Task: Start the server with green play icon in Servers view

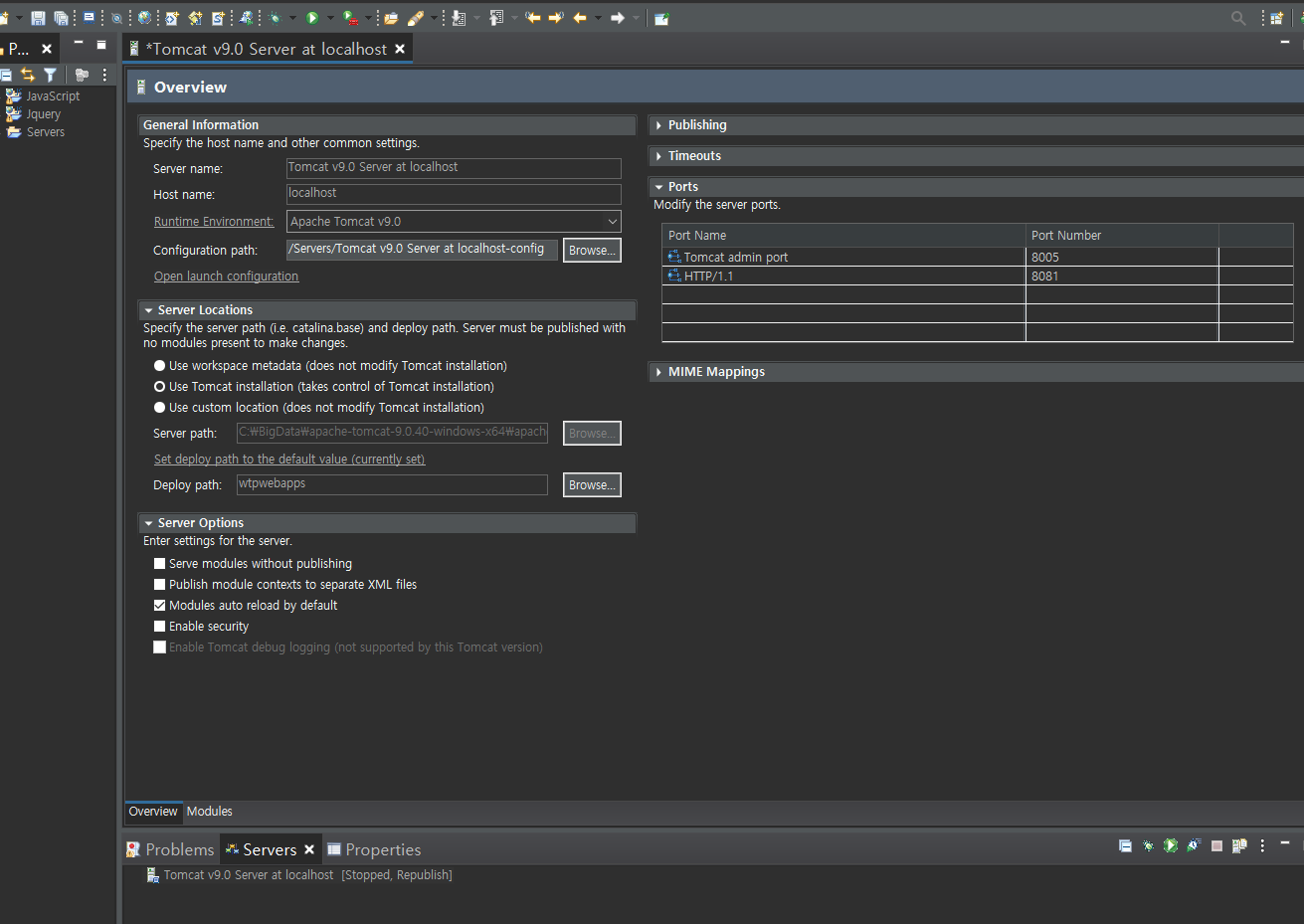Action: pos(1171,845)
